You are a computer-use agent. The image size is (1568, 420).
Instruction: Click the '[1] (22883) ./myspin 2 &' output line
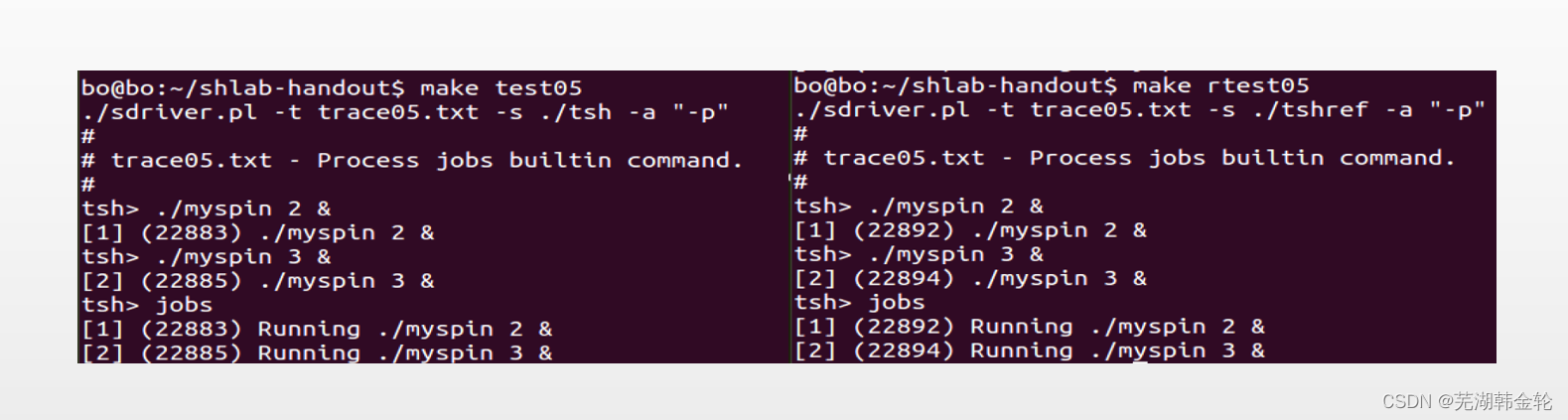[258, 232]
